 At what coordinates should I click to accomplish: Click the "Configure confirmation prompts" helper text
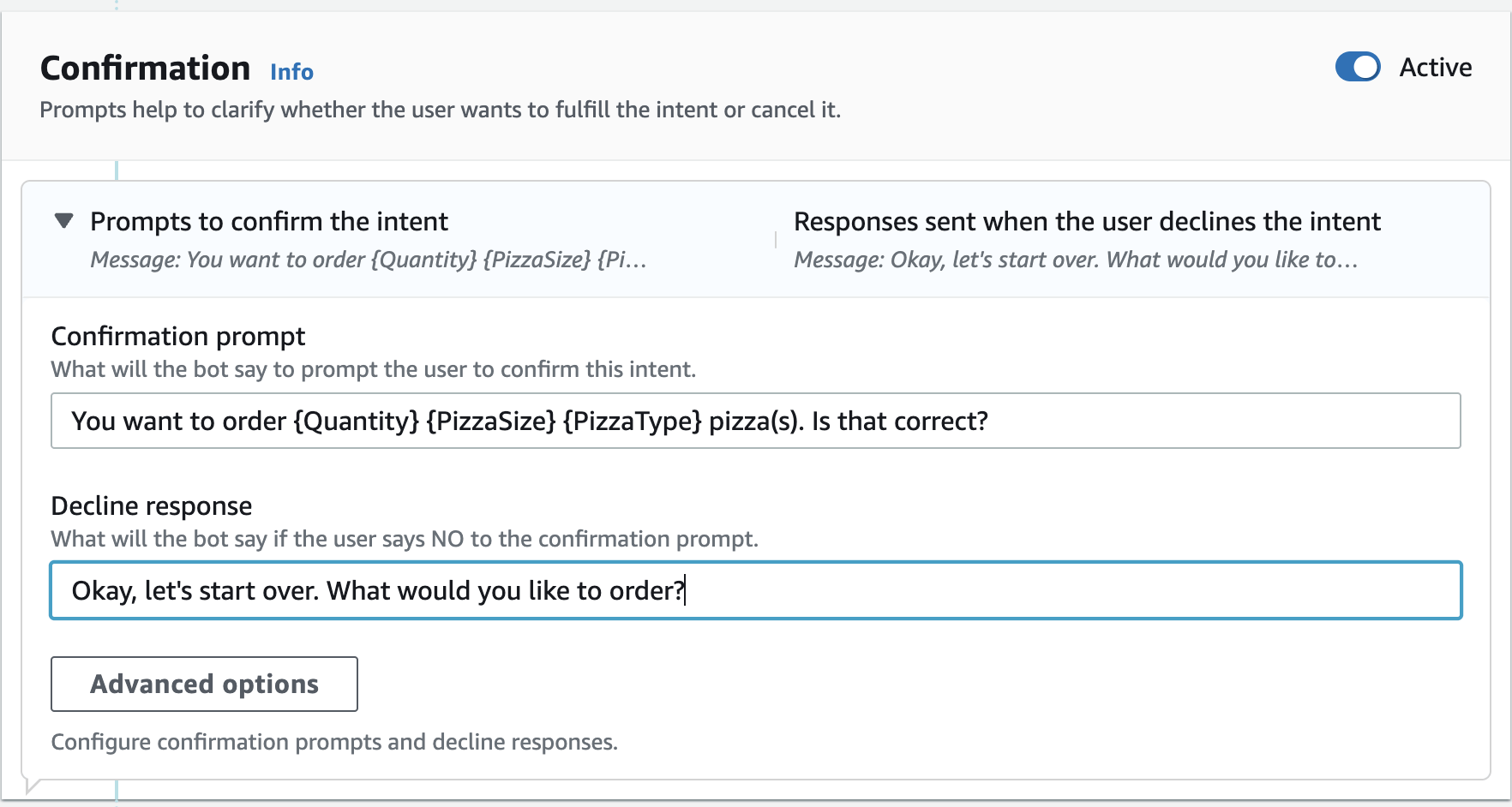334,742
